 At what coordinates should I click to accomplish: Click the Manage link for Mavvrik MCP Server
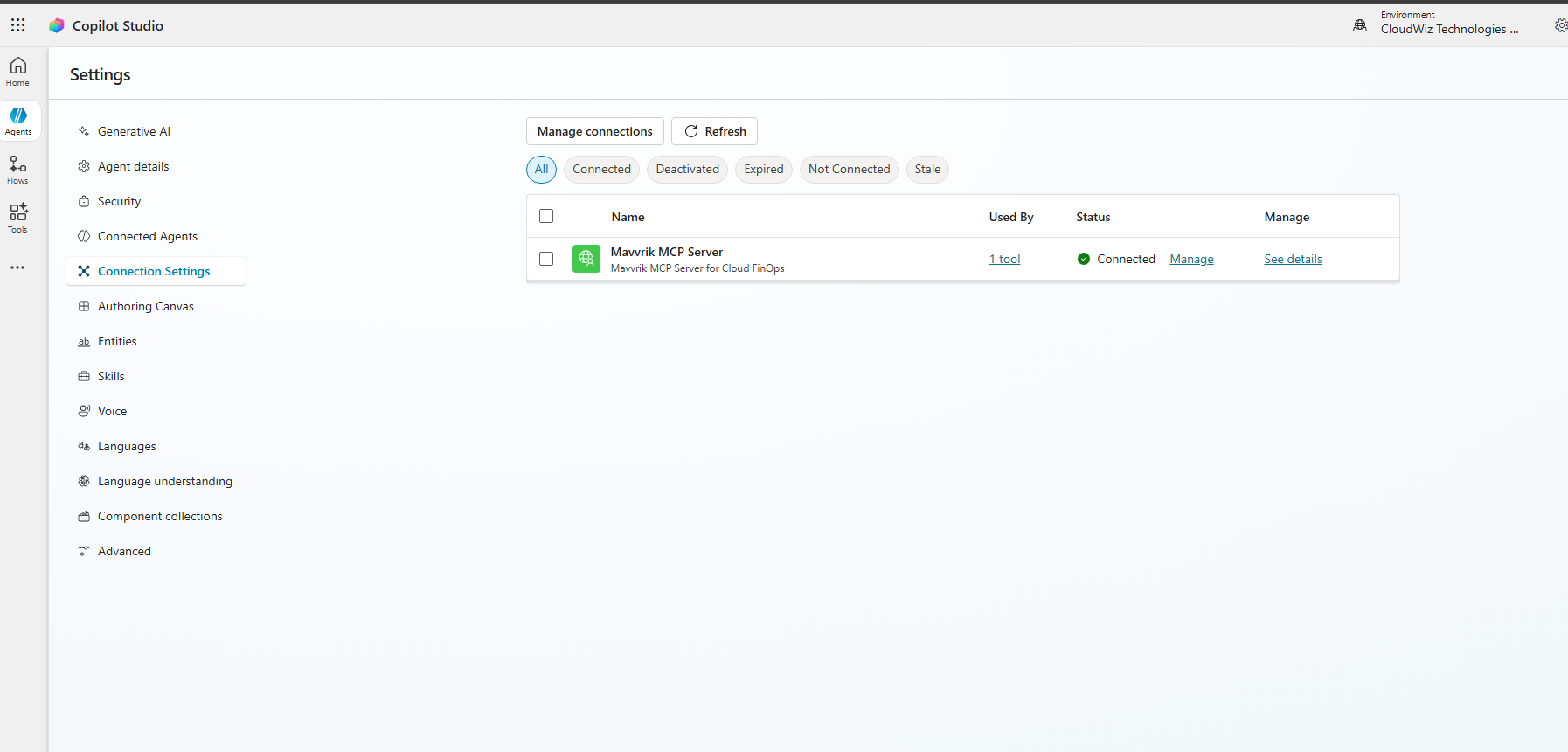(1191, 259)
